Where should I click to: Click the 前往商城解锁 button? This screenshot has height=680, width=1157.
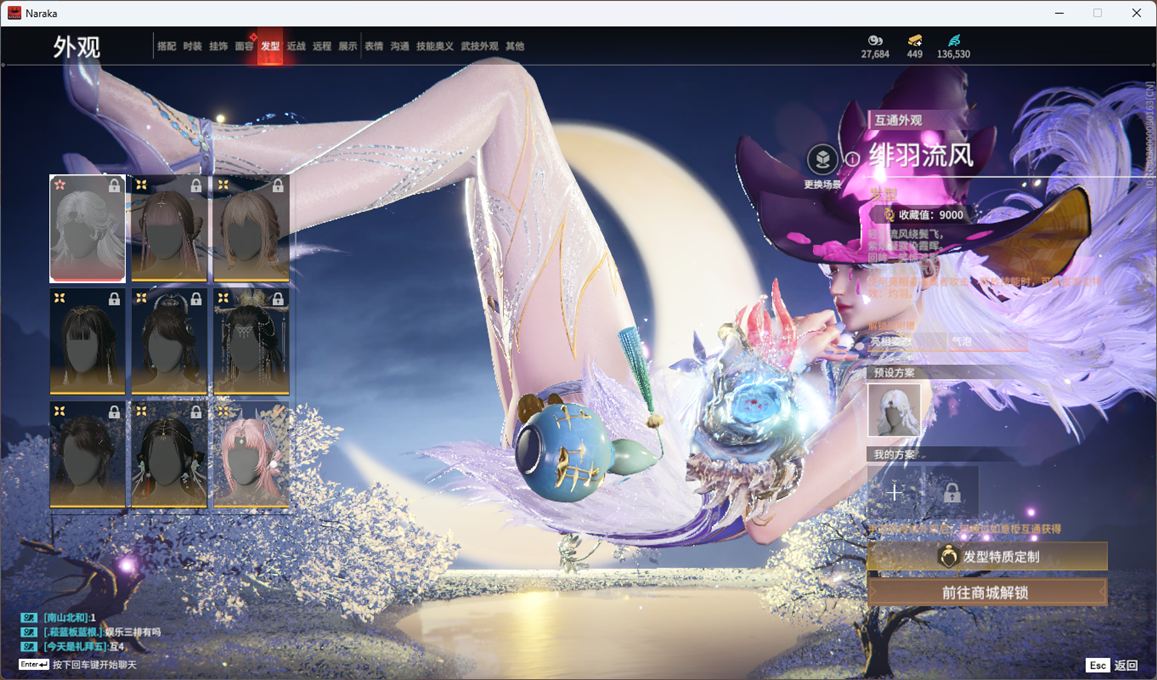coord(987,592)
